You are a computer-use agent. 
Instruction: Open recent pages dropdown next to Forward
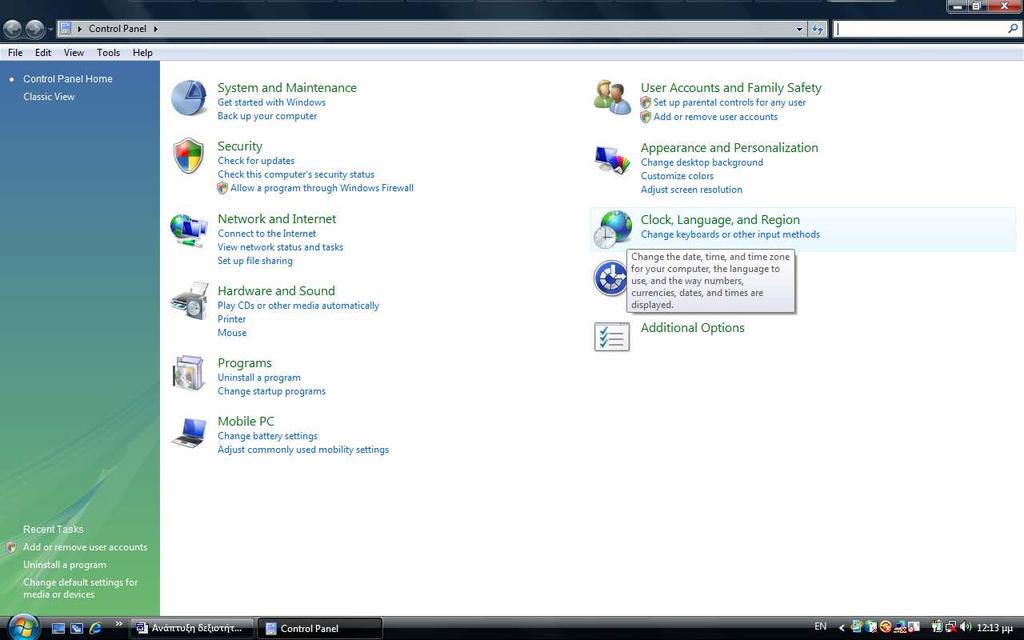50,29
